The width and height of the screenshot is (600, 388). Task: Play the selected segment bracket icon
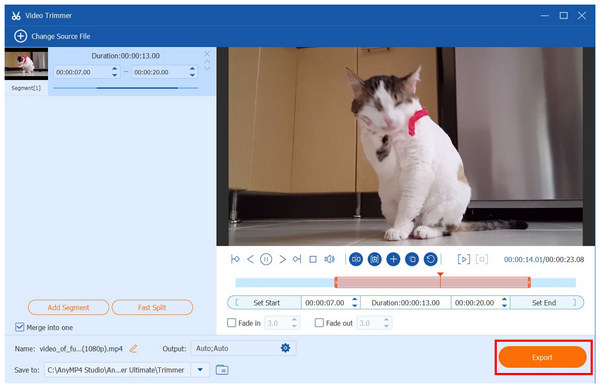pyautogui.click(x=464, y=259)
